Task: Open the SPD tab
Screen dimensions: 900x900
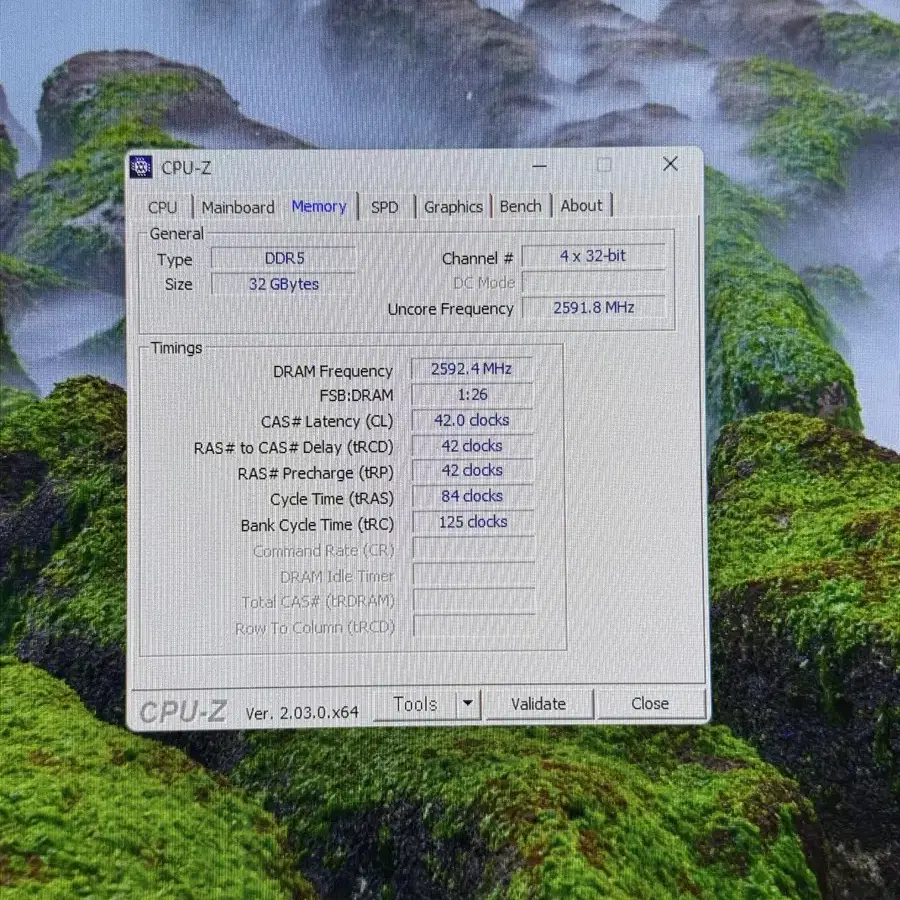Action: (x=385, y=207)
